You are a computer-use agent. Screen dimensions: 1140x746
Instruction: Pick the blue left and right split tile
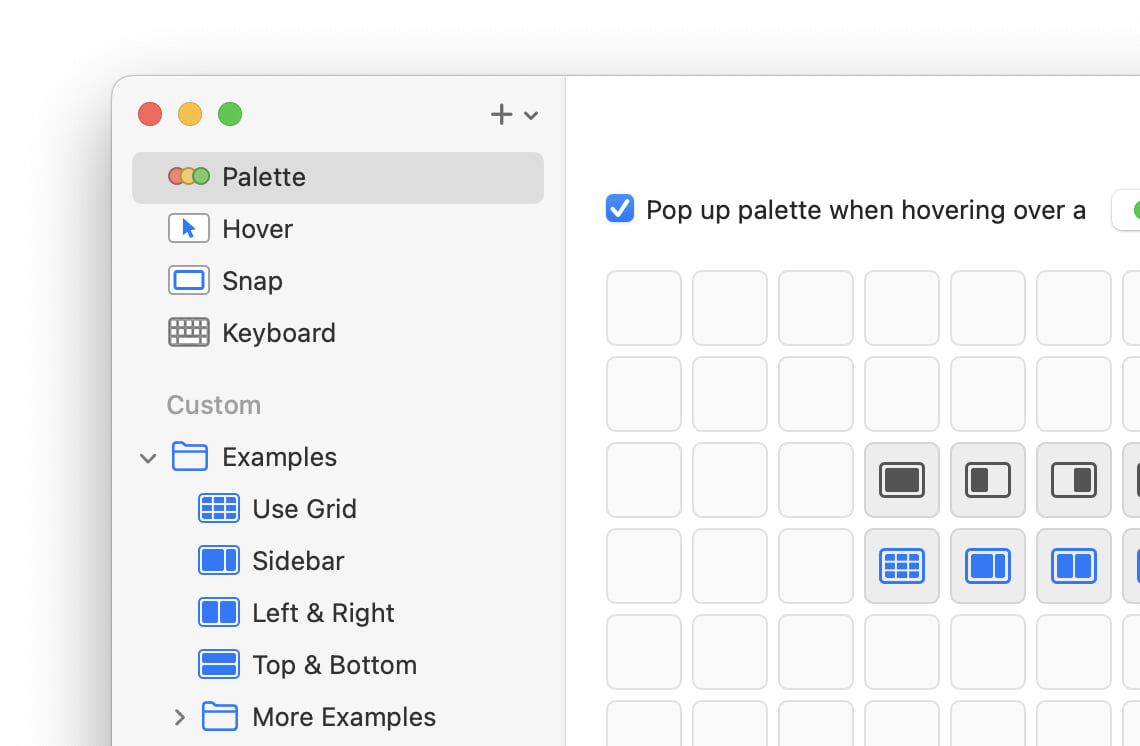point(1073,566)
